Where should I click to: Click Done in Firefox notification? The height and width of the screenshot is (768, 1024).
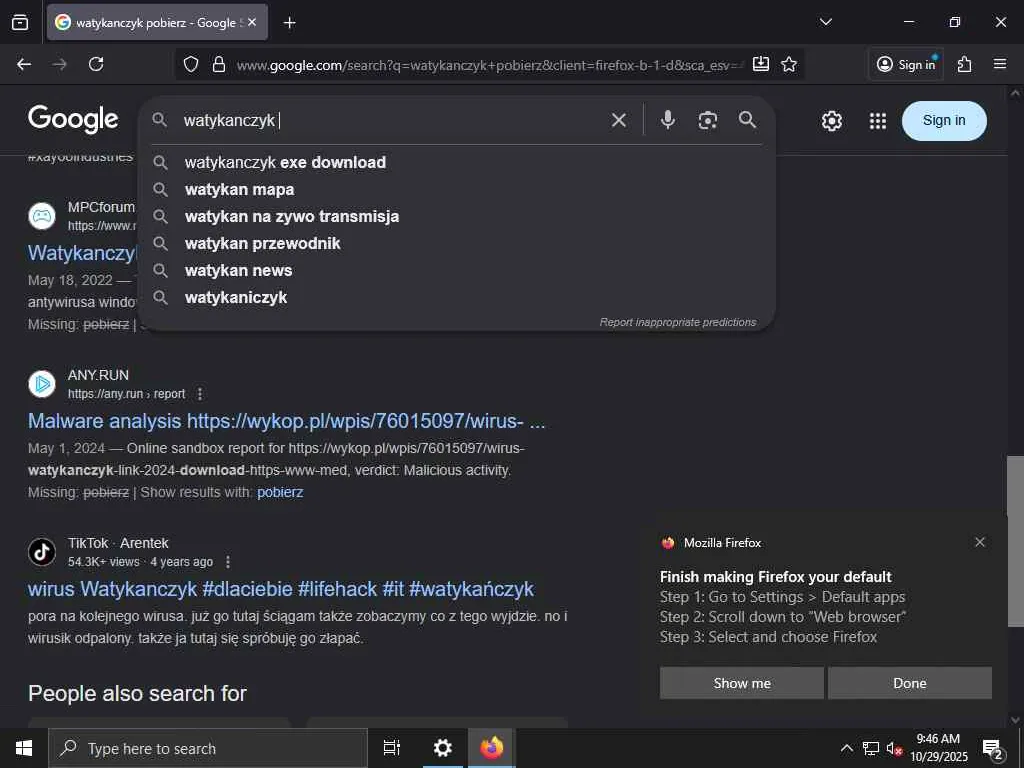tap(910, 683)
